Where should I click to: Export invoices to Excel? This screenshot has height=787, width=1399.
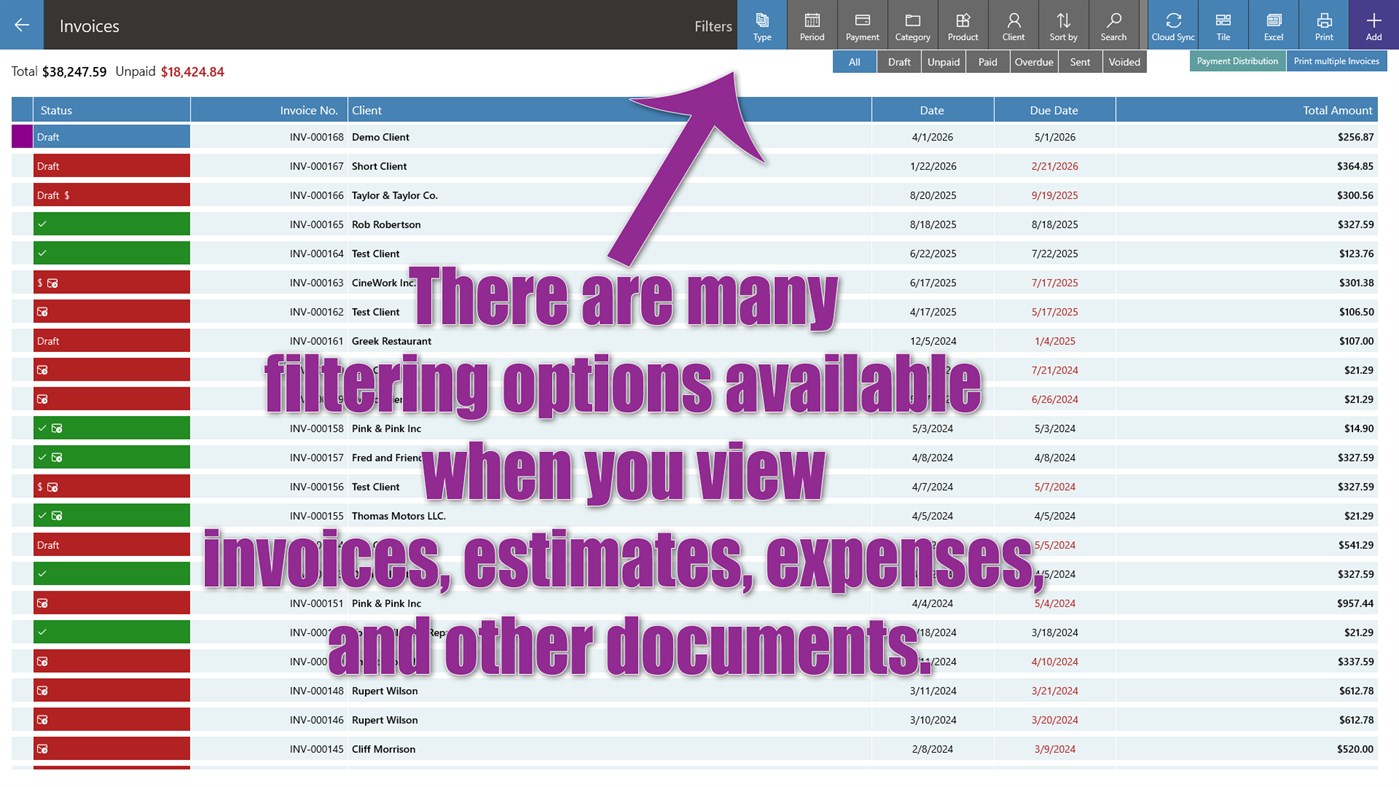(x=1273, y=24)
